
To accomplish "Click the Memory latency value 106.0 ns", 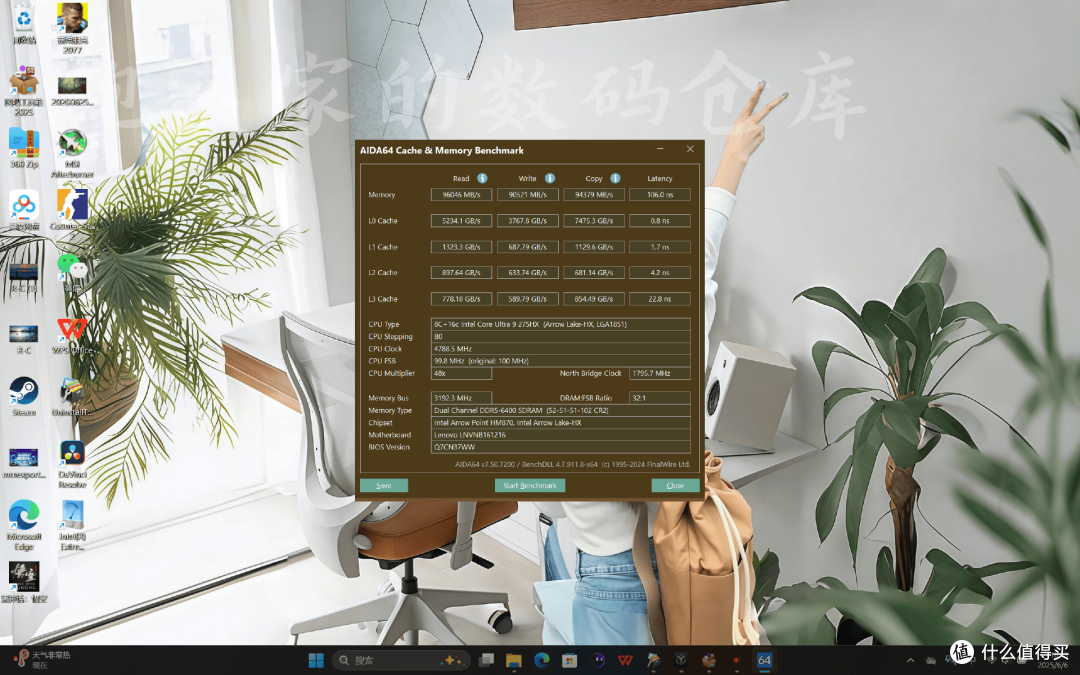I will click(660, 195).
